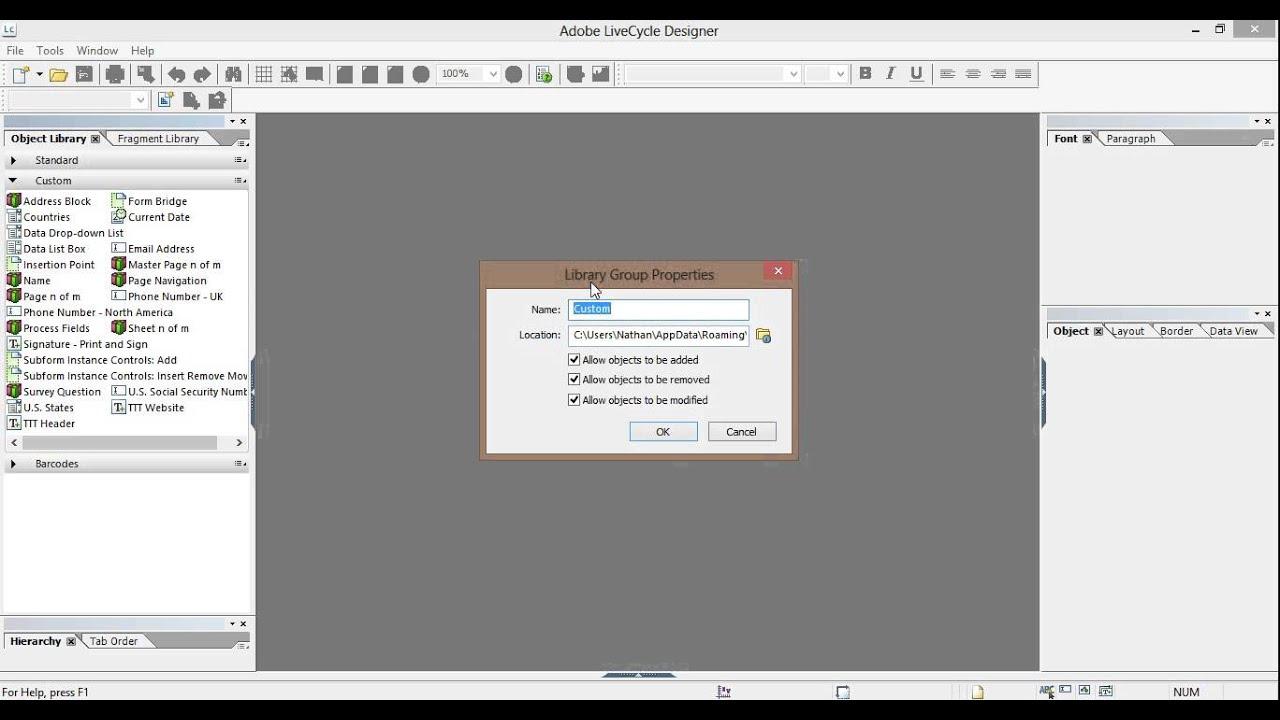Screen dimensions: 1280x720
Task: Center align text
Action: 972,73
